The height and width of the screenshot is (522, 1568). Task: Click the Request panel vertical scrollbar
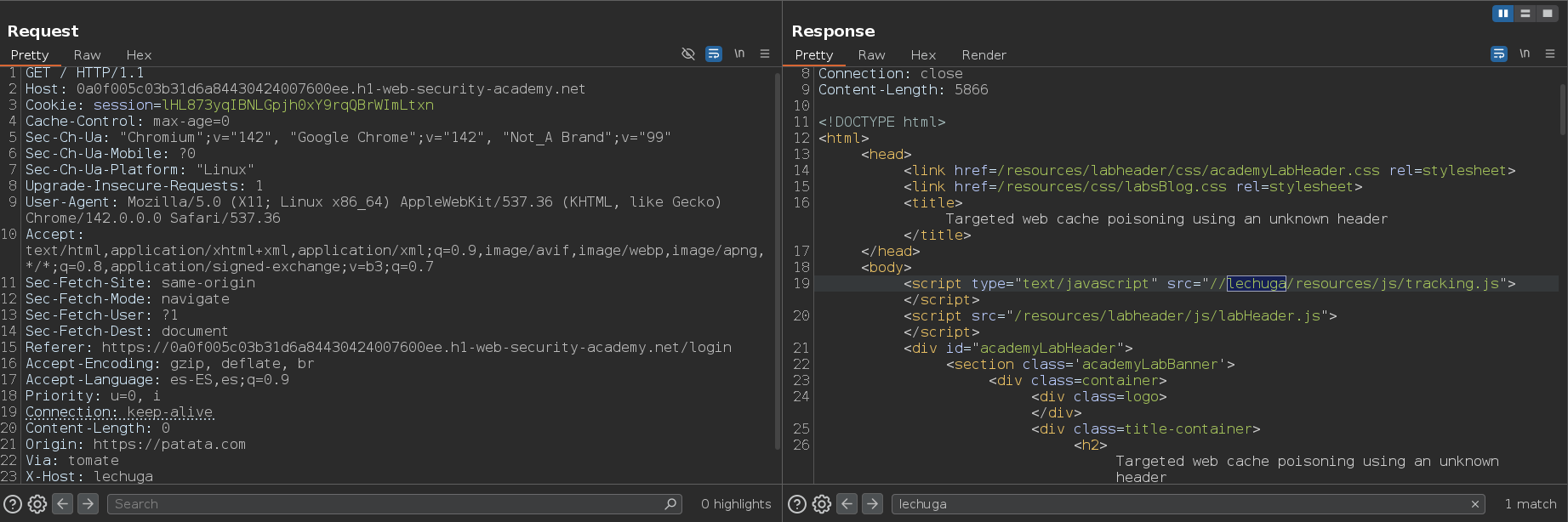[778, 255]
